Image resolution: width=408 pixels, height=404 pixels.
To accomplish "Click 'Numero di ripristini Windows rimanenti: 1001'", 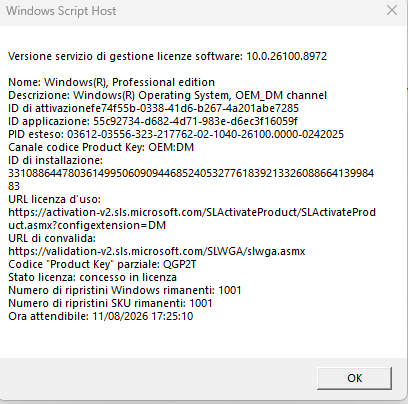I will [125, 290].
